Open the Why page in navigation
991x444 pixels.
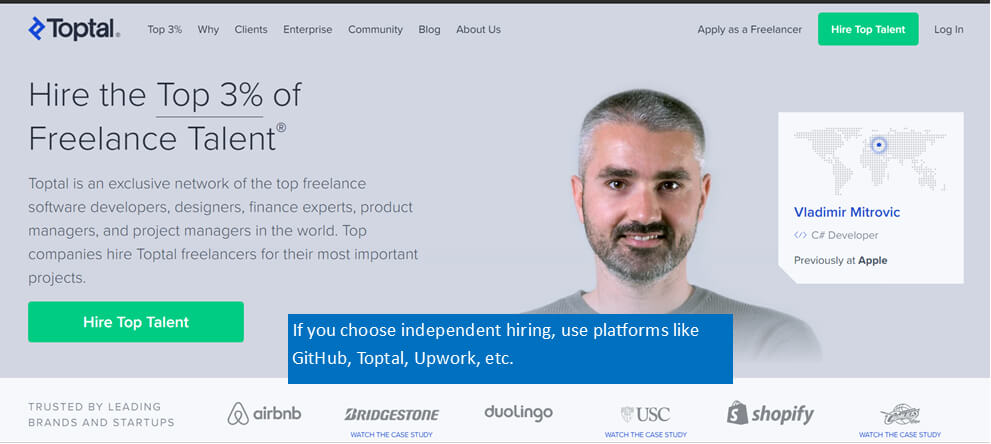208,30
